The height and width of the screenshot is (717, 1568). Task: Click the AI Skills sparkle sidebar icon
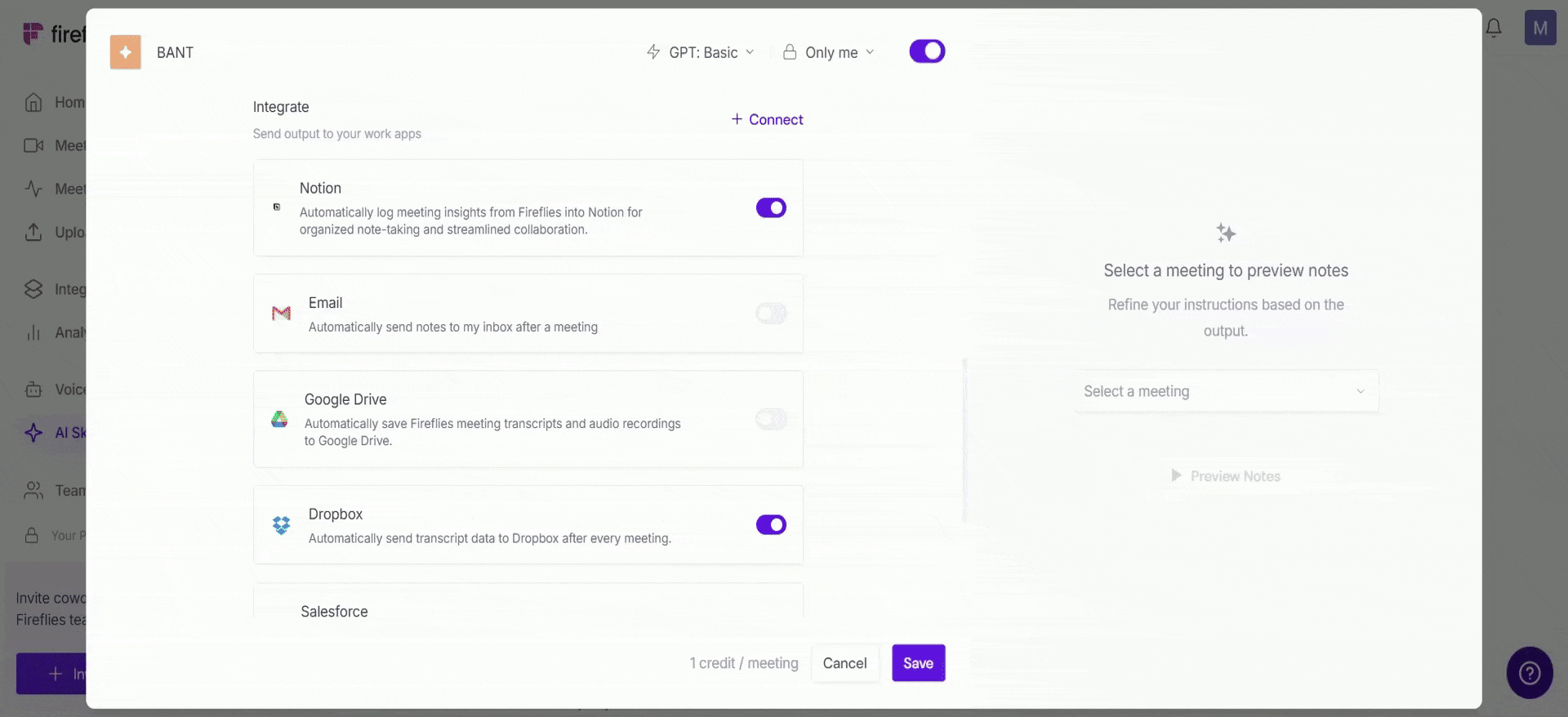tap(33, 433)
